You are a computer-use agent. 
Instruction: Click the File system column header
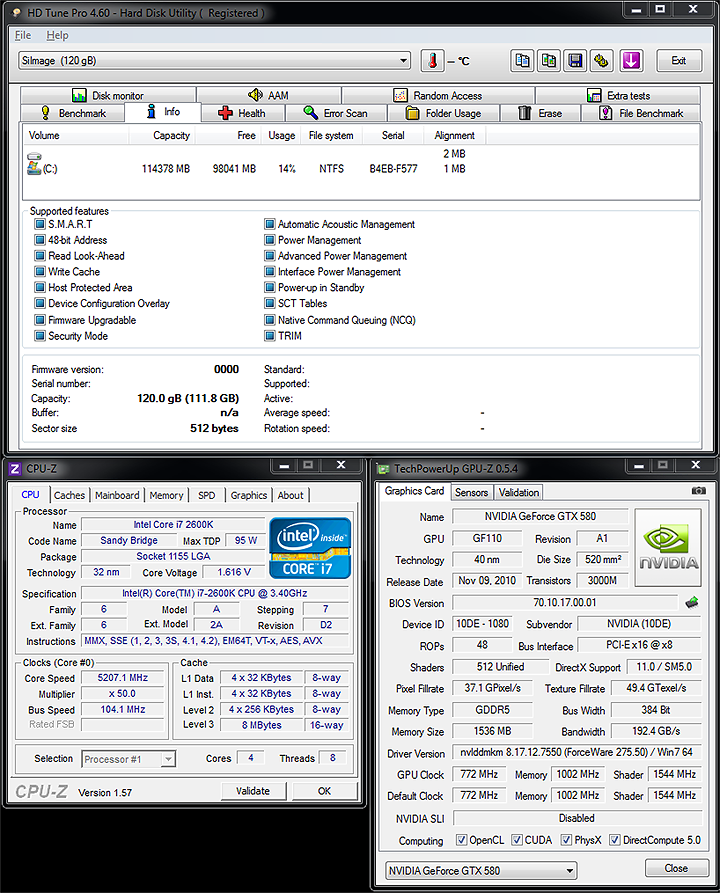point(331,136)
